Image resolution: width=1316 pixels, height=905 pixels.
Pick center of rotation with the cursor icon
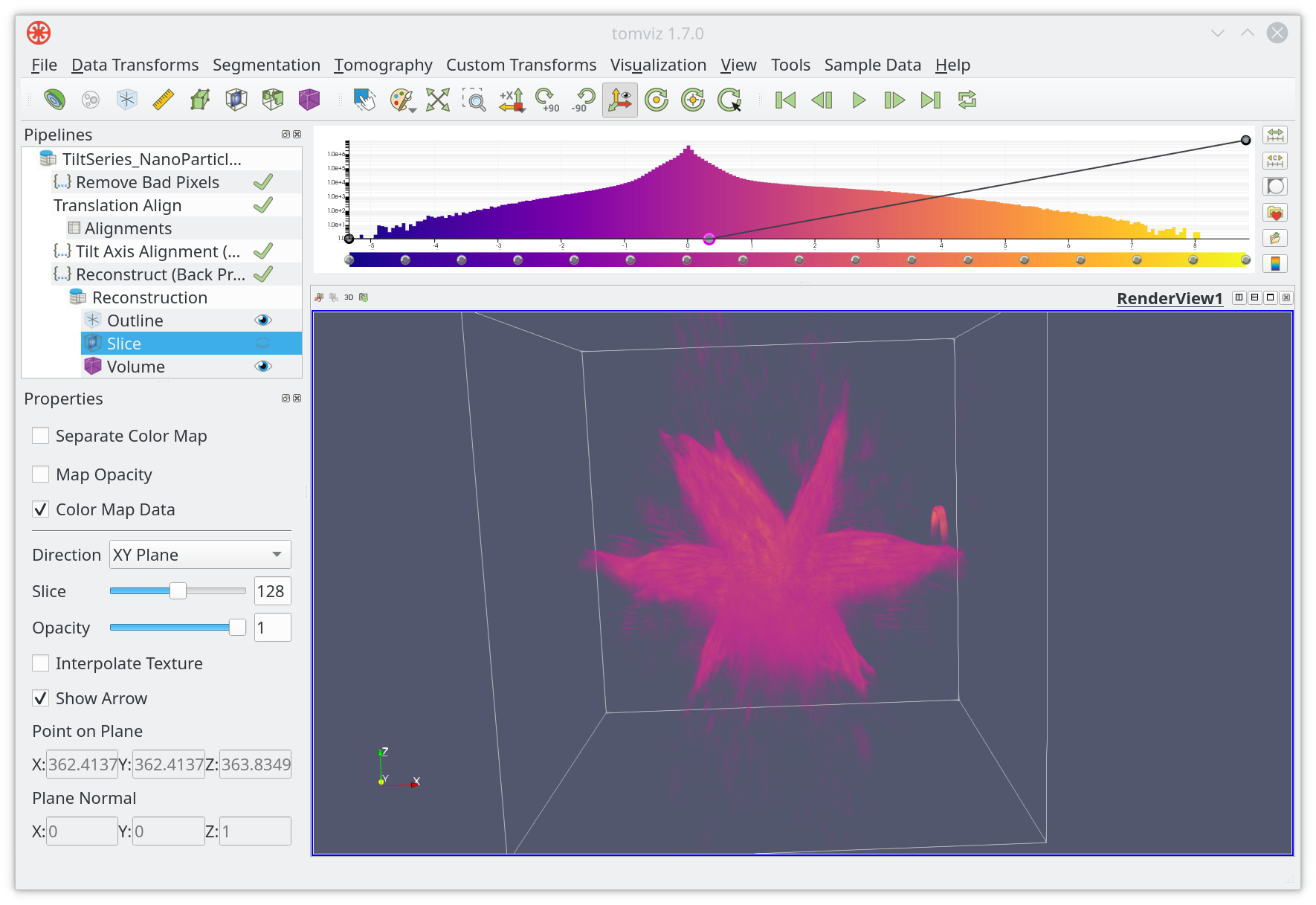[x=729, y=100]
